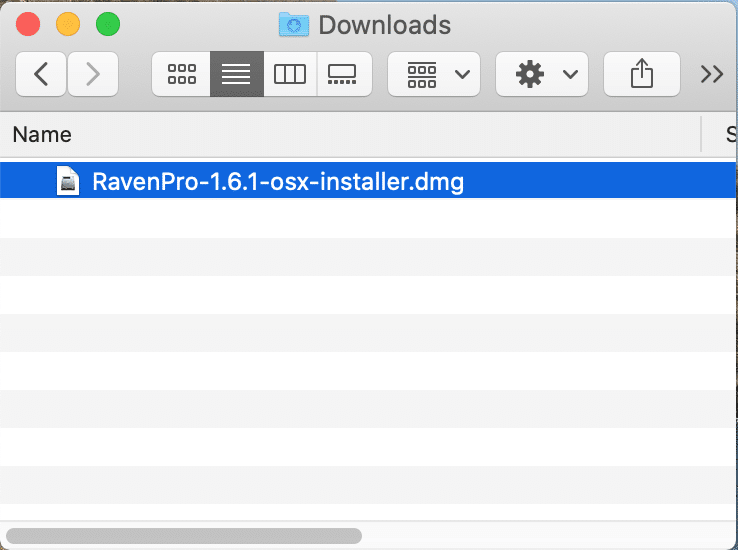The height and width of the screenshot is (550, 738).
Task: Switch to list view
Action: [x=237, y=74]
